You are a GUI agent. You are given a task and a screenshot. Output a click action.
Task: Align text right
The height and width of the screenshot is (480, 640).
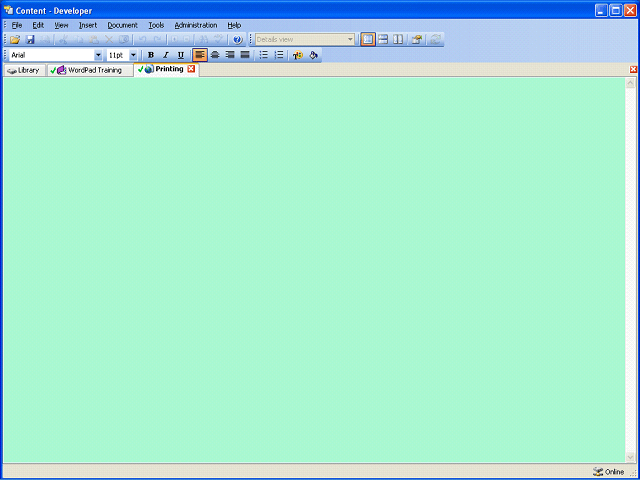(230, 55)
